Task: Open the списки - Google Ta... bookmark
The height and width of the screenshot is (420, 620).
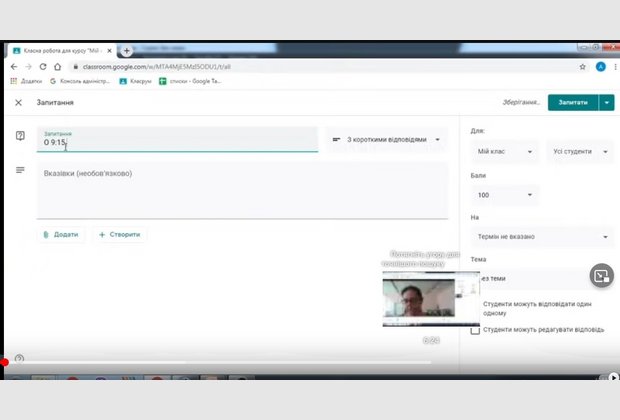Action: point(190,81)
